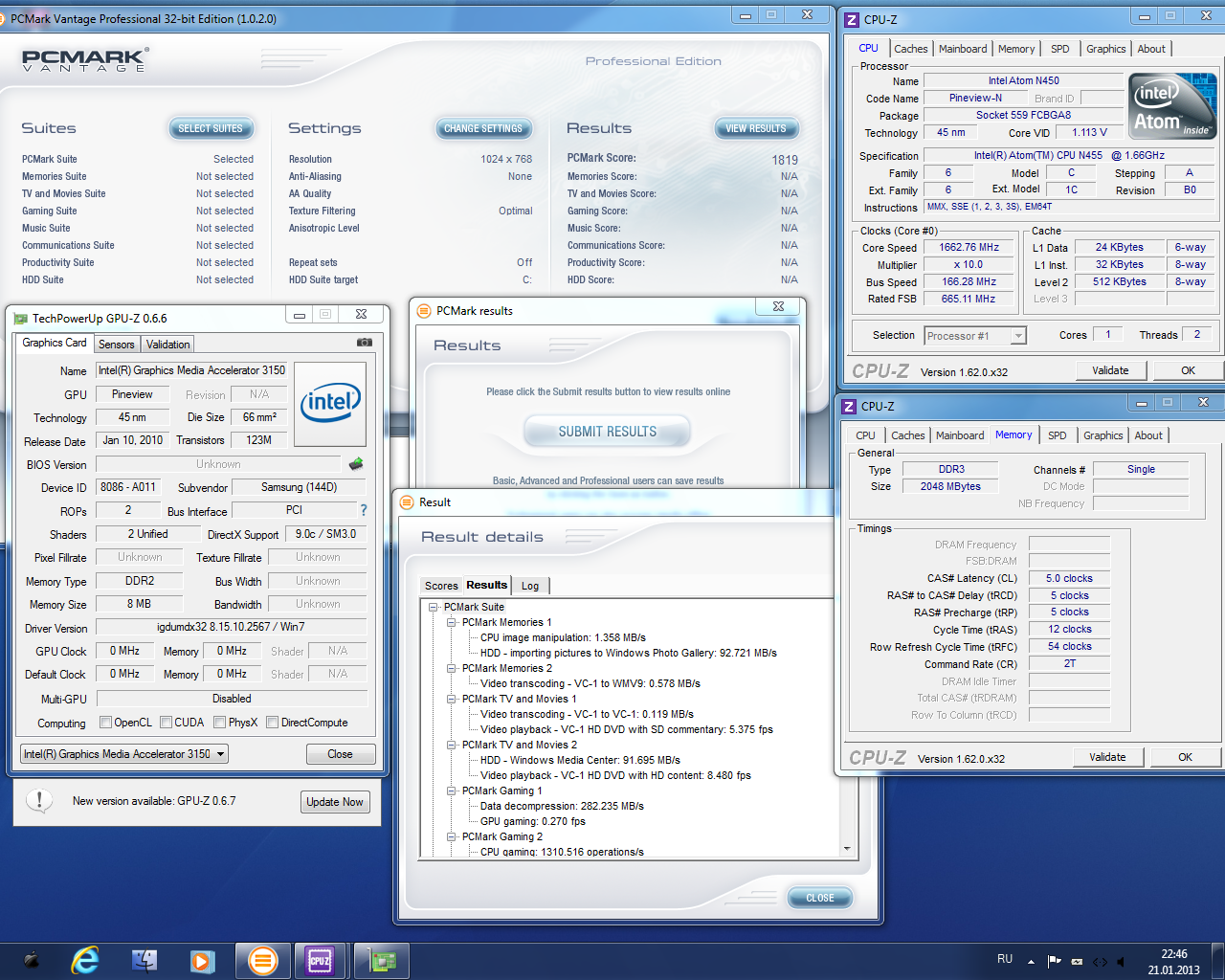Click Update Now in GPU-Z notice
1225x980 pixels.
click(x=335, y=802)
